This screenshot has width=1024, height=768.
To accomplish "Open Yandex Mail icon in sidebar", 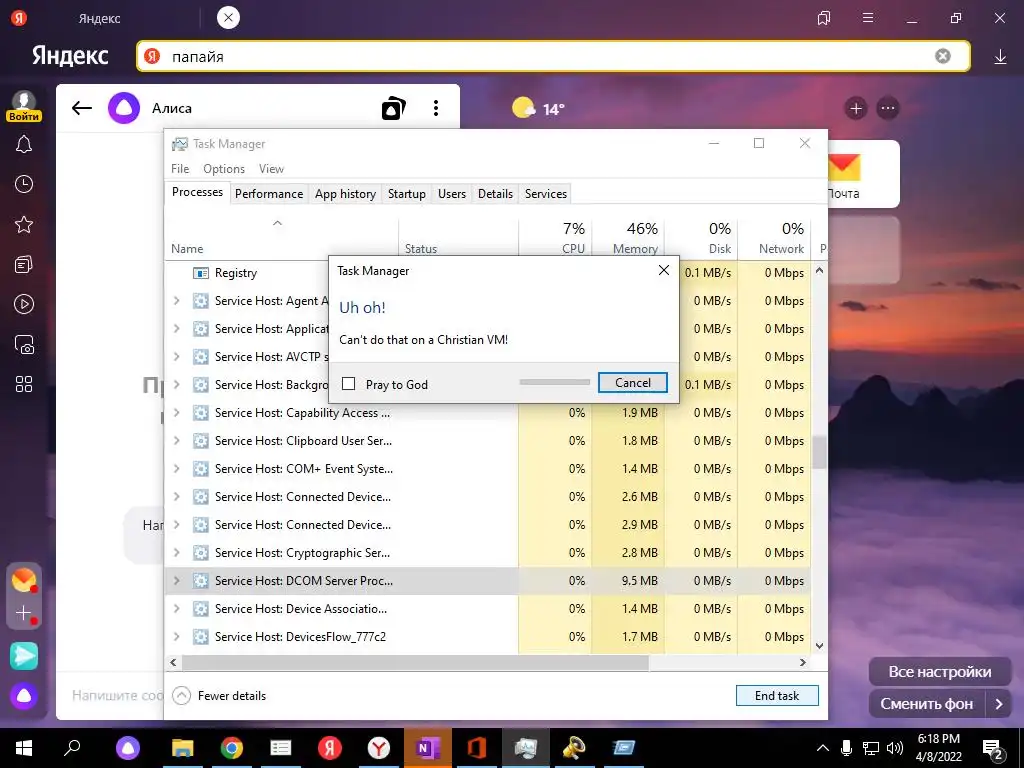I will pos(24,580).
